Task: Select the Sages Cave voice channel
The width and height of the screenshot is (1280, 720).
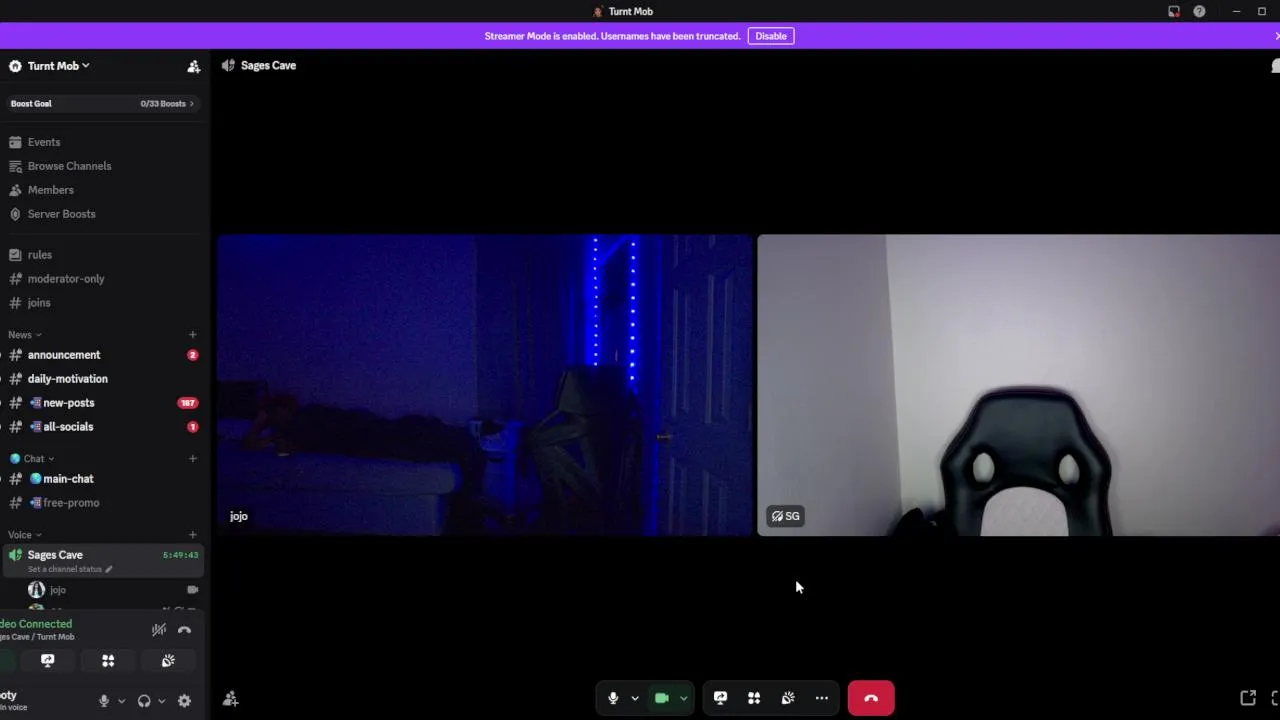Action: tap(102, 561)
